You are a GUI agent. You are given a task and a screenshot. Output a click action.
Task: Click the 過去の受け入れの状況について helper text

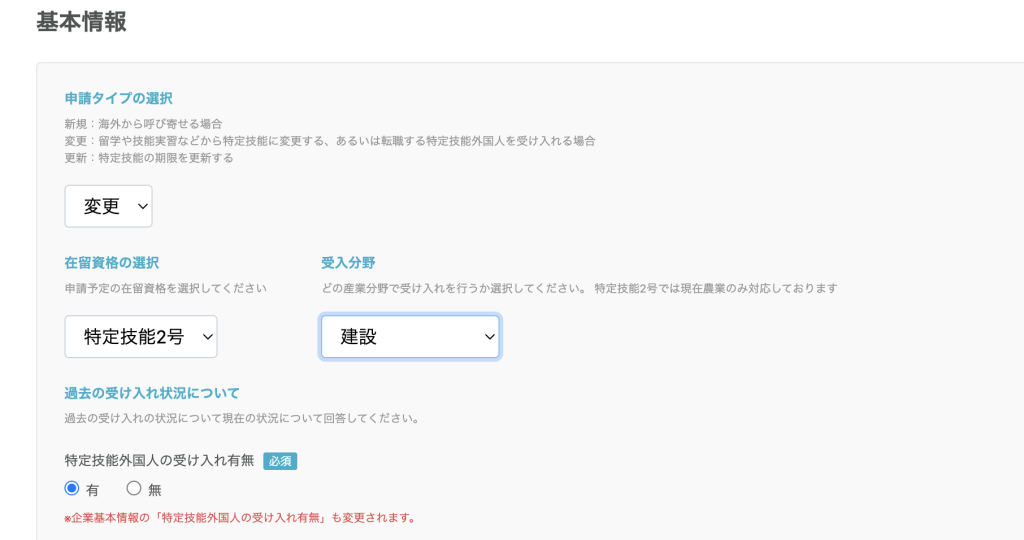(241, 418)
